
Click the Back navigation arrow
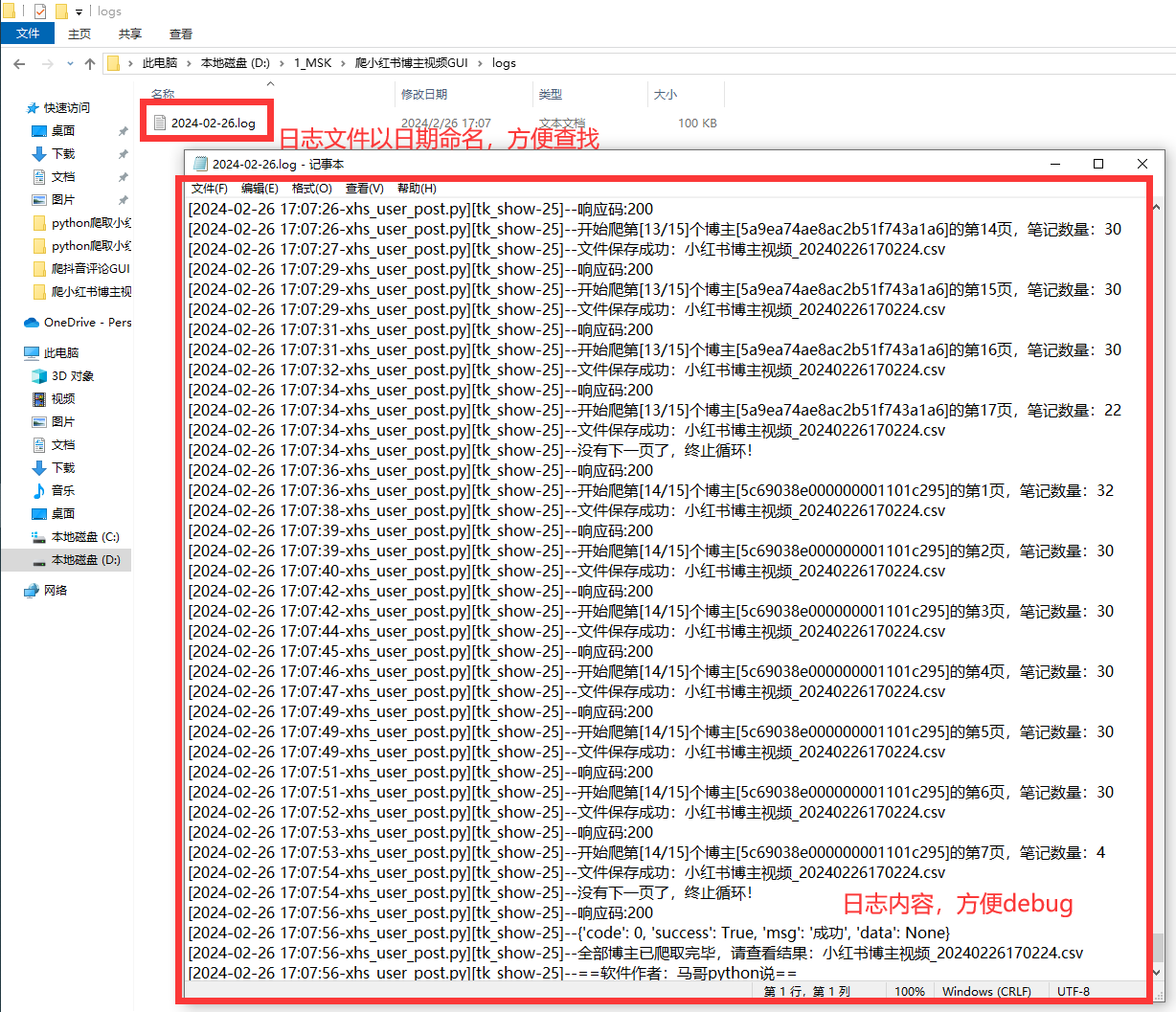(19, 63)
